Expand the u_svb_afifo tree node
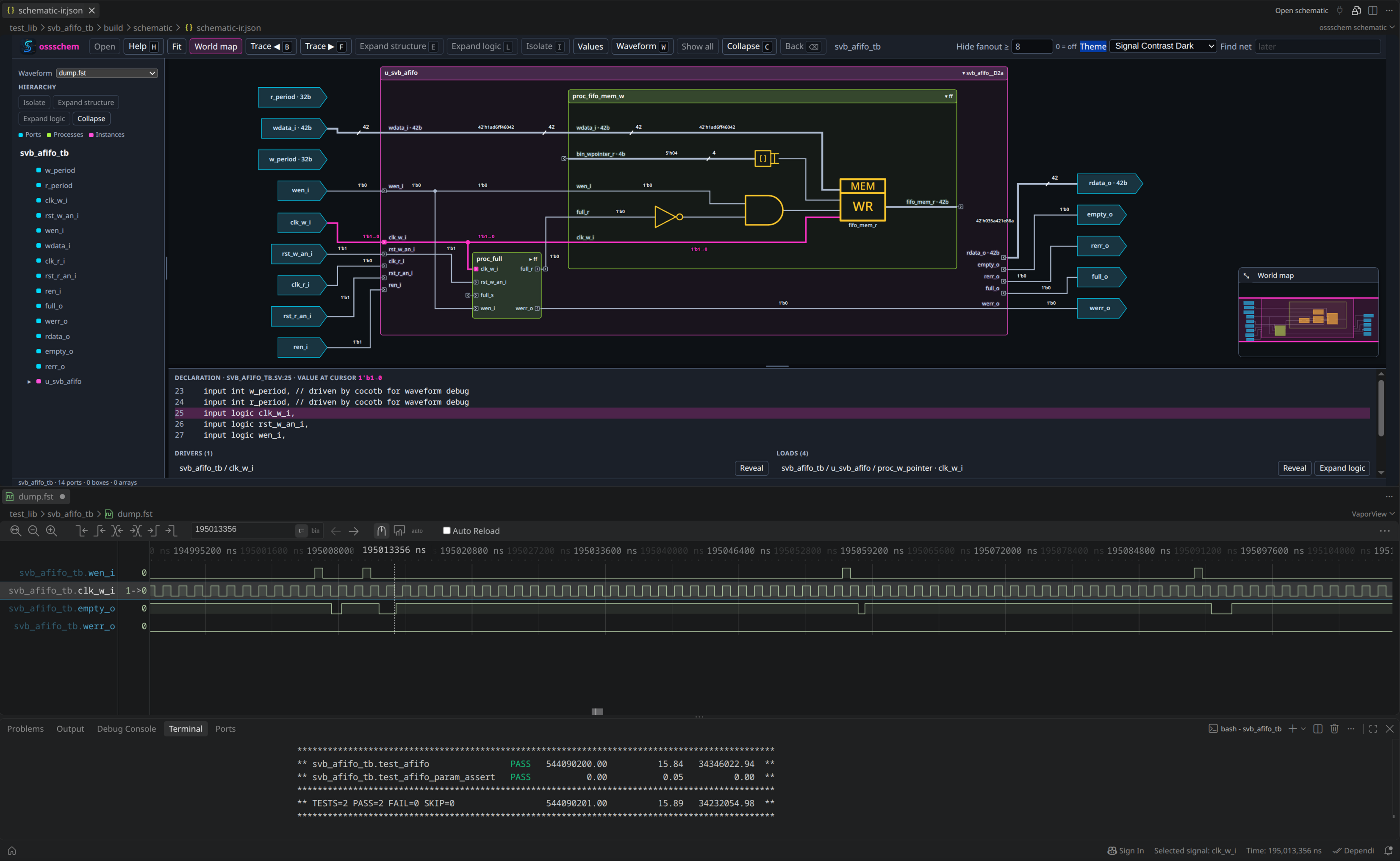 pos(29,381)
